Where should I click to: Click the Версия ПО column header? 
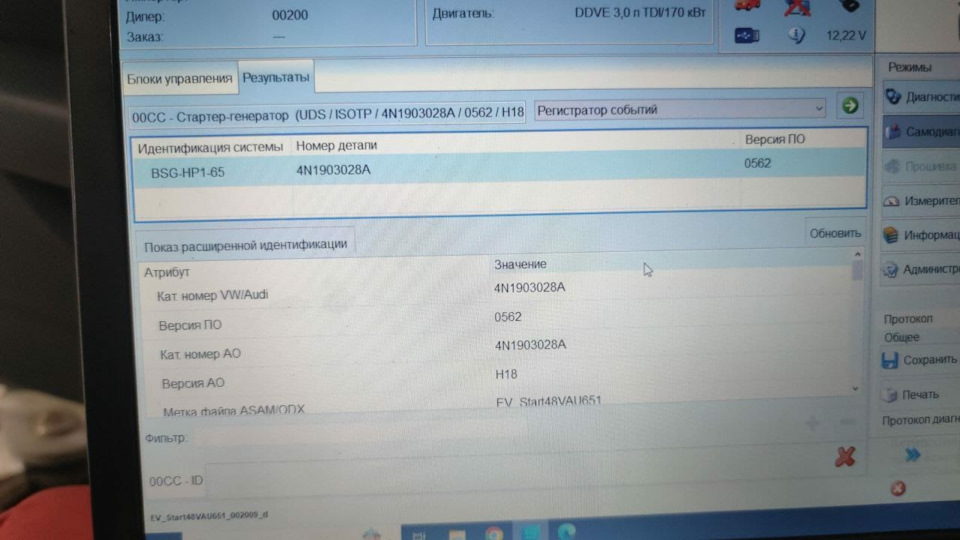tap(774, 140)
